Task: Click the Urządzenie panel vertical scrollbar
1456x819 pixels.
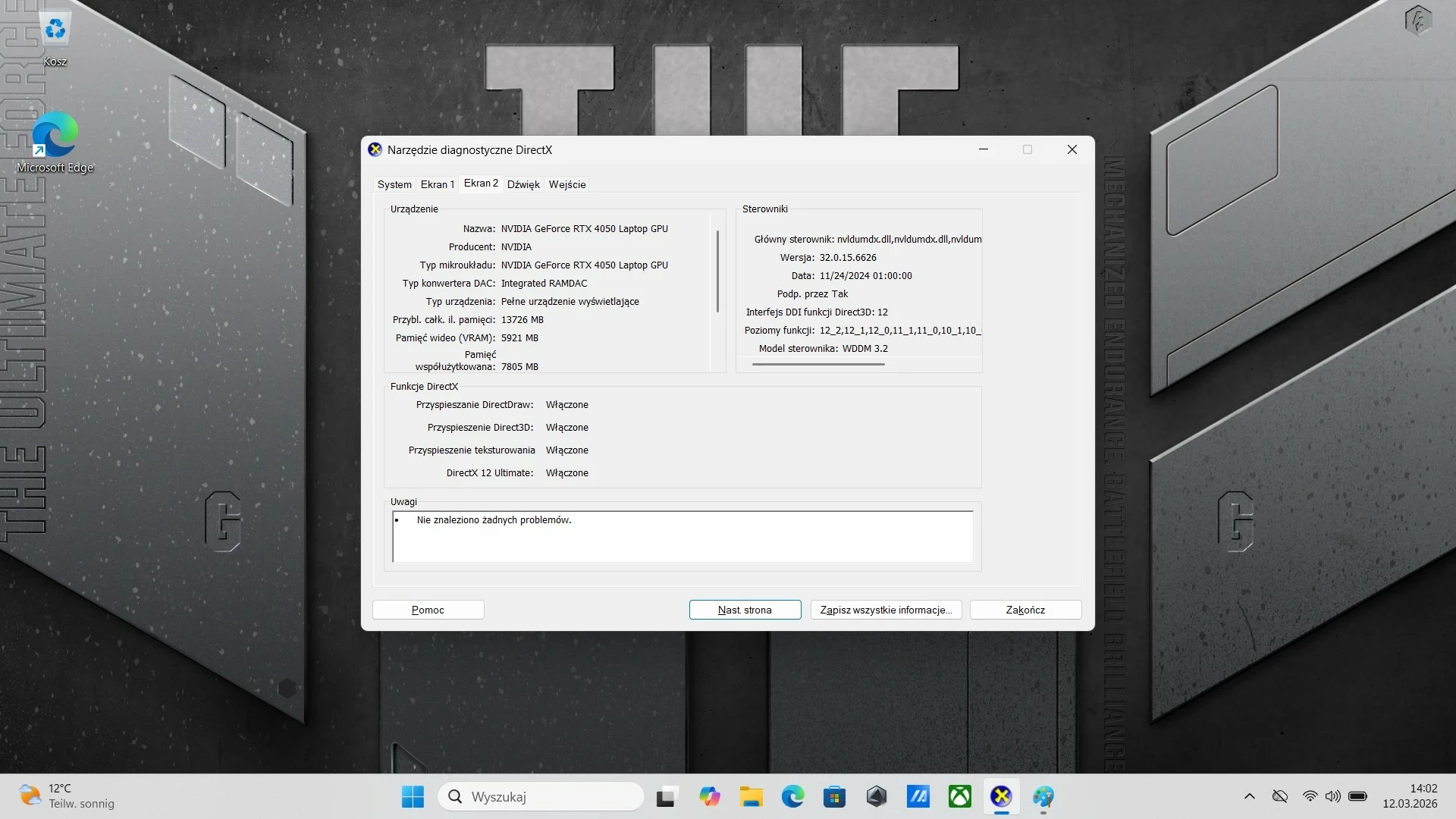Action: pyautogui.click(x=717, y=271)
